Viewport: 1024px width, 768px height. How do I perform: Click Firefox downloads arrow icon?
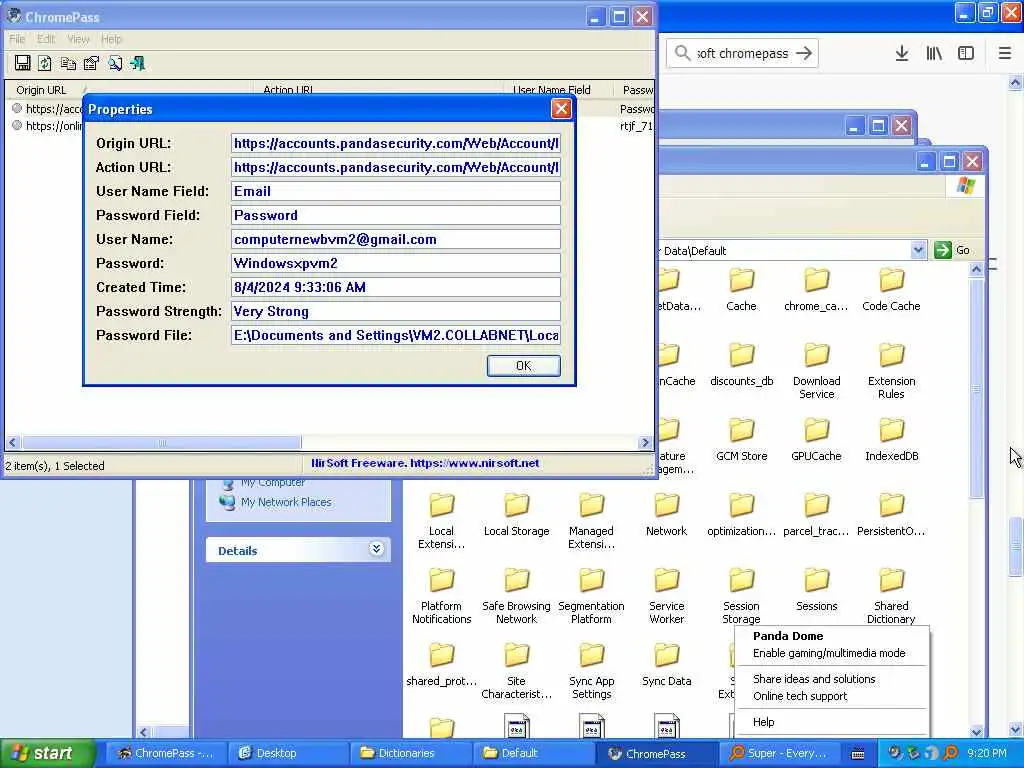tap(901, 54)
